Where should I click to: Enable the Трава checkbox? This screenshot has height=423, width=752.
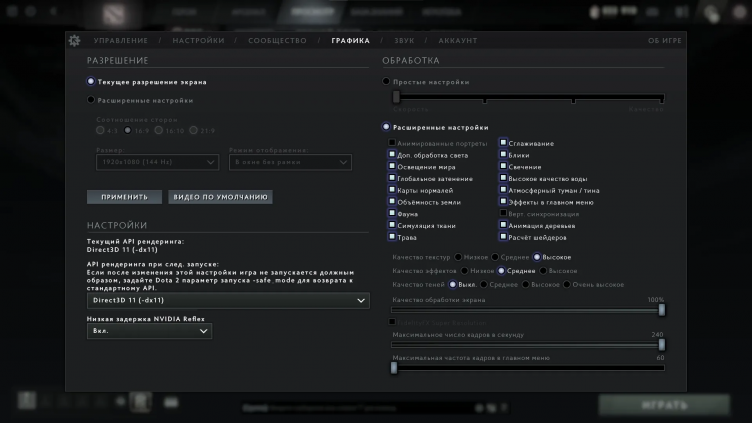[392, 237]
